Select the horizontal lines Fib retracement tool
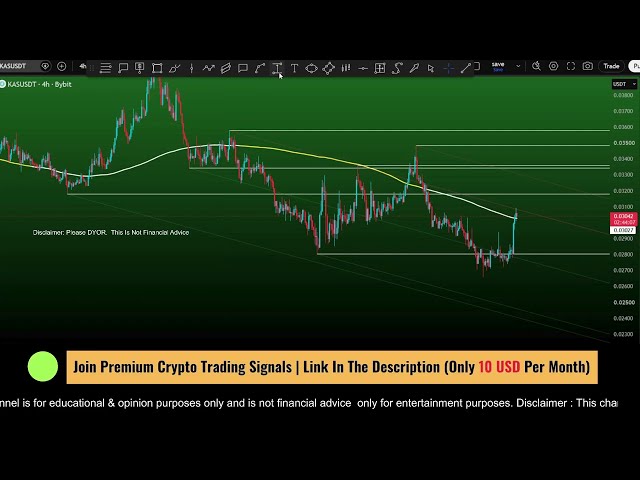 (x=105, y=68)
